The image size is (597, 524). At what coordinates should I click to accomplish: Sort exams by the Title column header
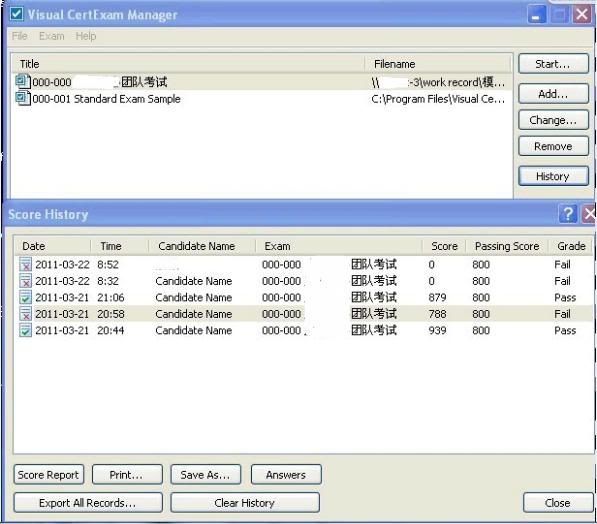(188, 64)
